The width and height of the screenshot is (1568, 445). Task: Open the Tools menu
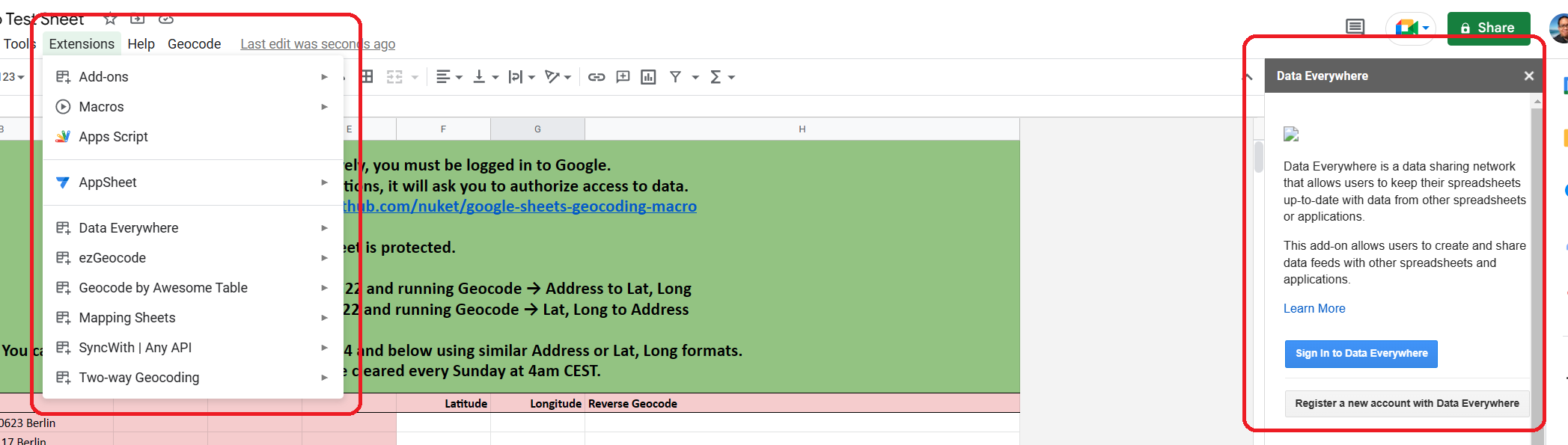coord(19,44)
